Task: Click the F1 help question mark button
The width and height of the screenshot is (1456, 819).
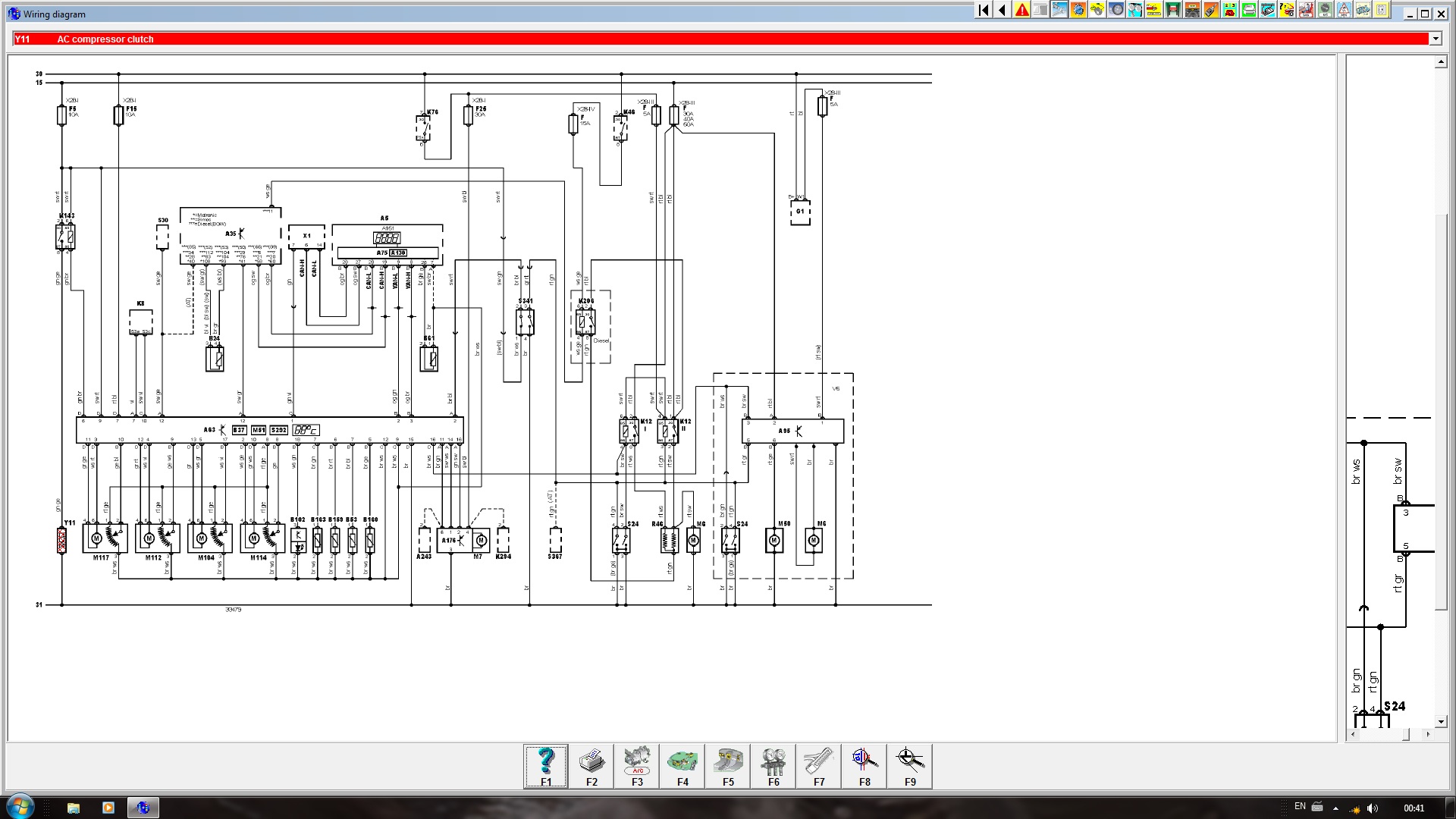Action: tap(546, 766)
